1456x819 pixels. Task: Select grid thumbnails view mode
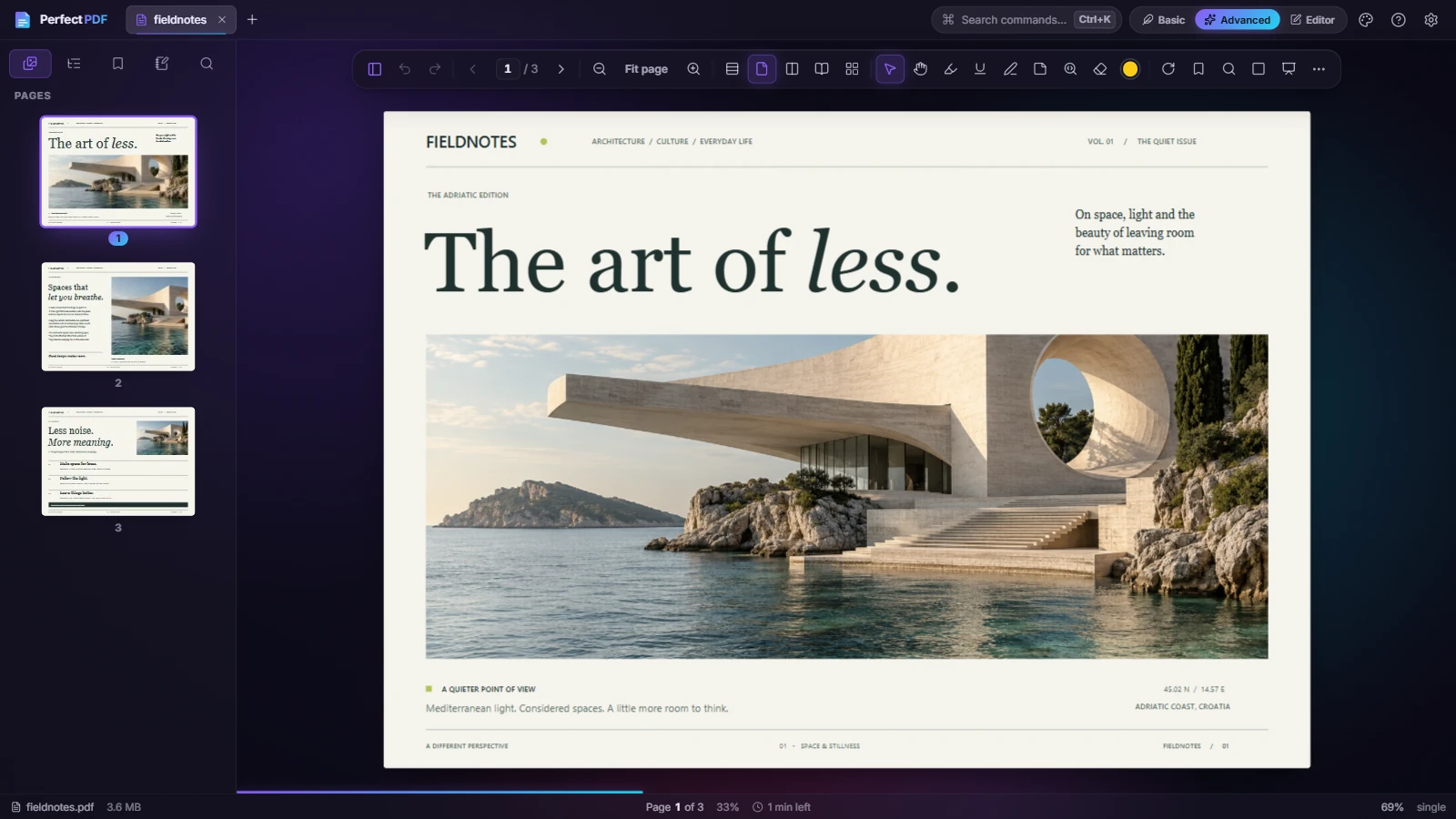[852, 69]
